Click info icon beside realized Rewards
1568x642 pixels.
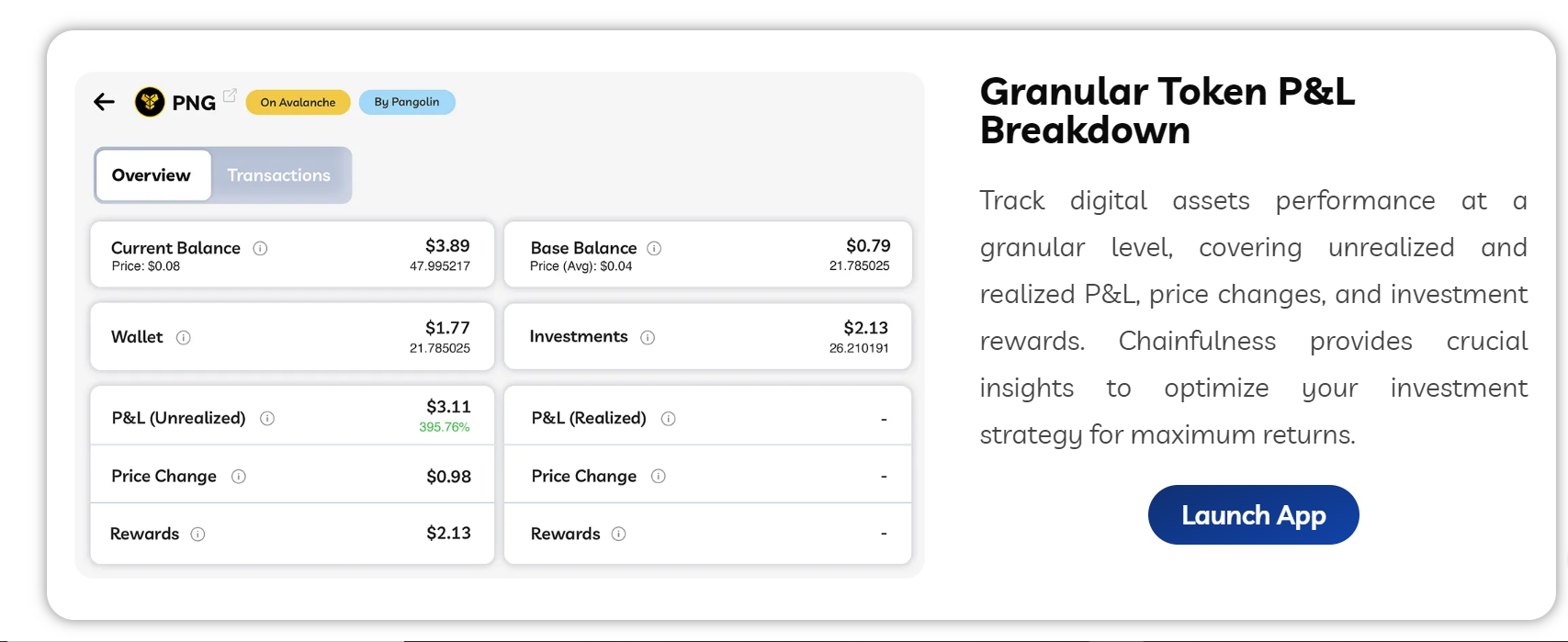coord(619,534)
